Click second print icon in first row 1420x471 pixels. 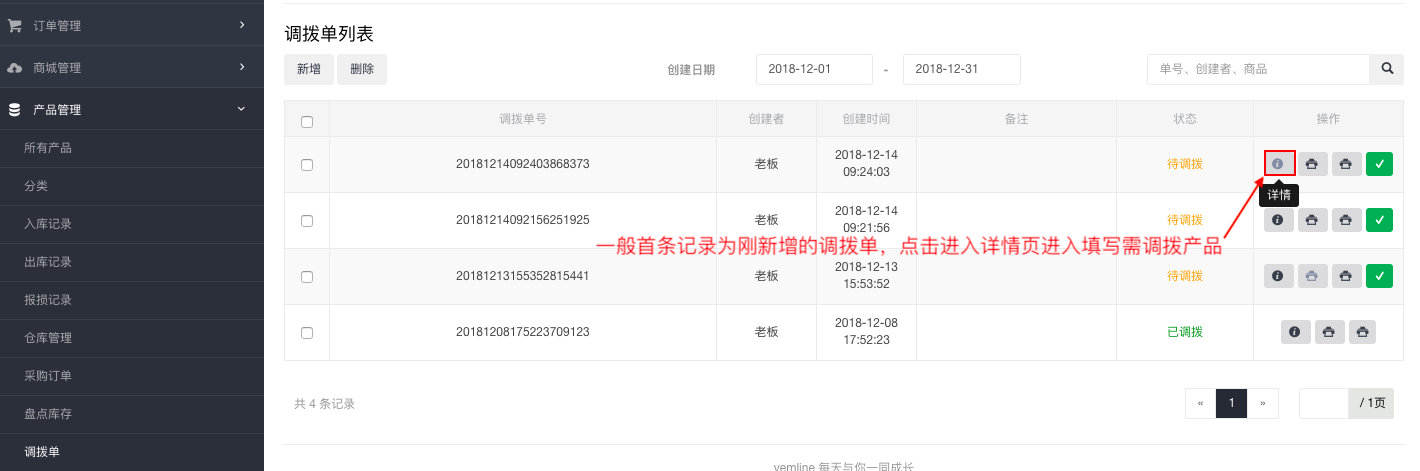(1346, 164)
